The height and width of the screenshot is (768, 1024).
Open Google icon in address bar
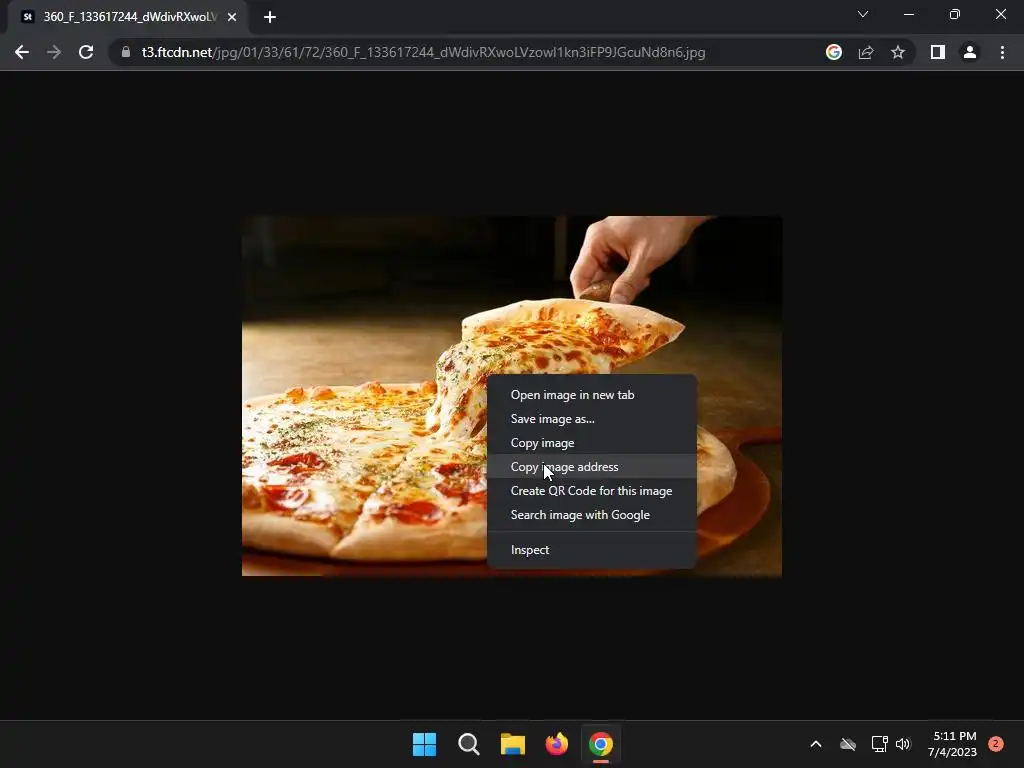(834, 52)
